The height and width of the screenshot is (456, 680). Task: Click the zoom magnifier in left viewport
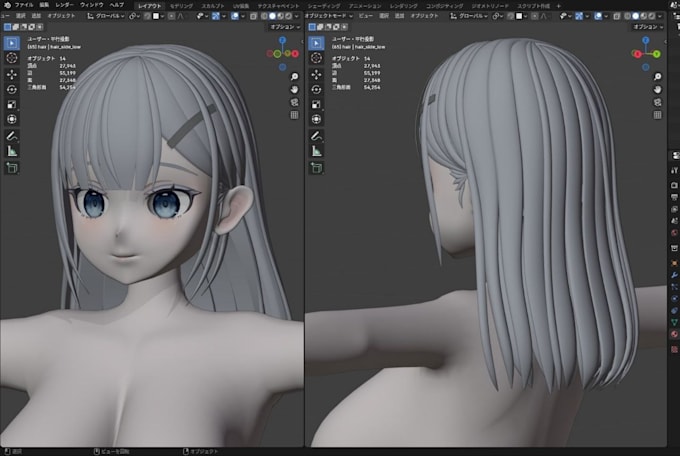294,77
